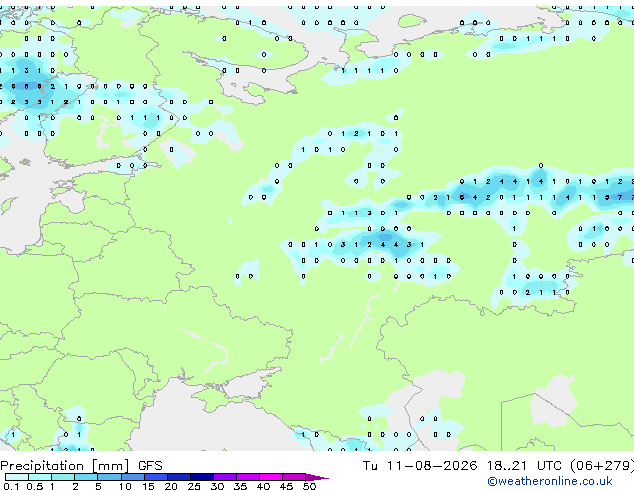Pick the legend swatch between 20 and 25
This screenshot has width=634, height=490.
tap(179, 477)
